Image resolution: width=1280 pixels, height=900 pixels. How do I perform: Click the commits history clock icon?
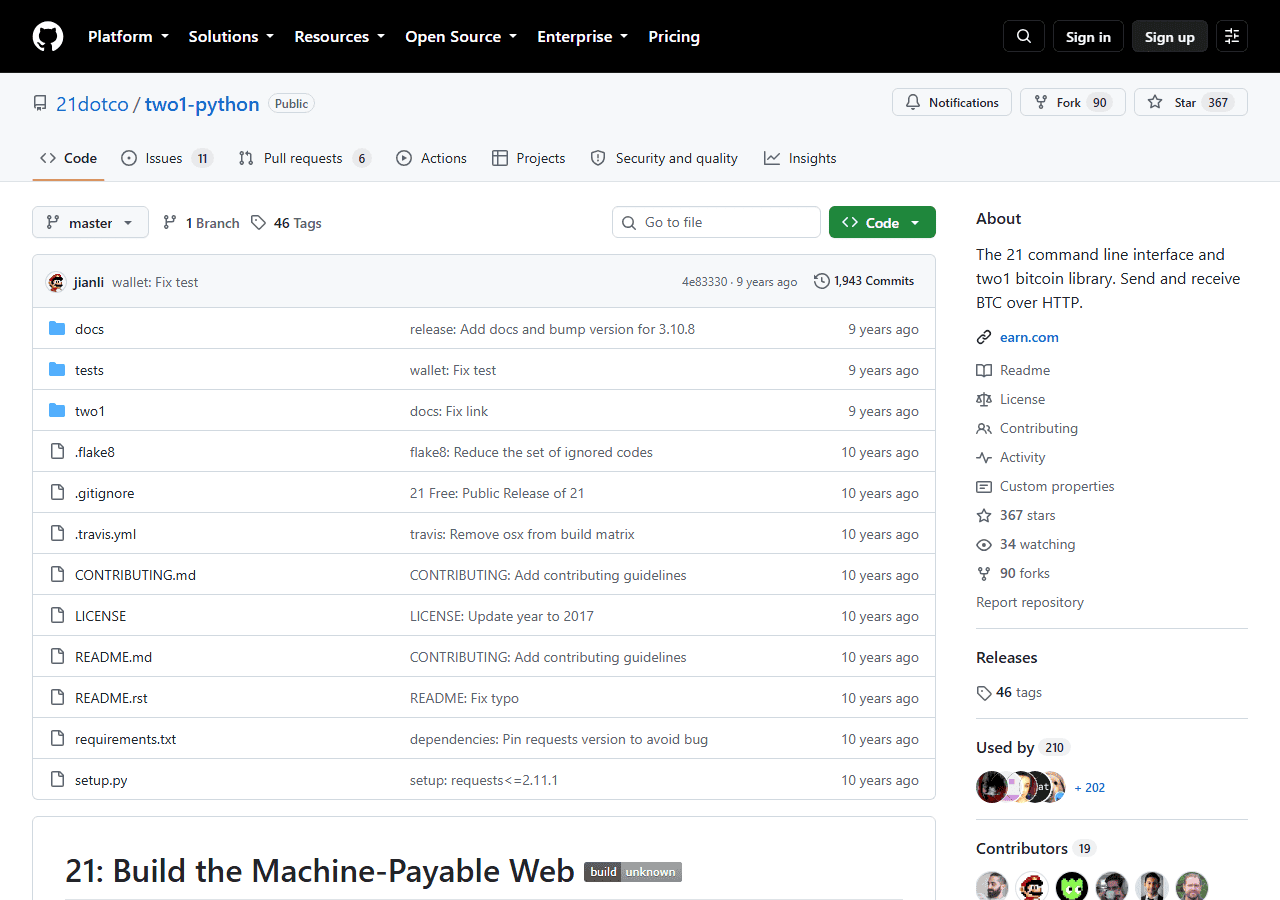point(822,281)
